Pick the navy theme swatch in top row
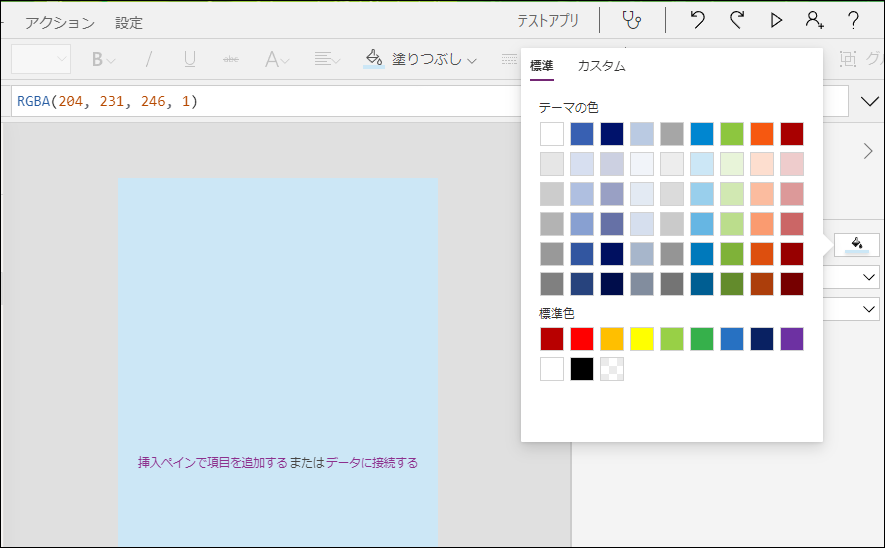This screenshot has height=548, width=885. (x=612, y=134)
